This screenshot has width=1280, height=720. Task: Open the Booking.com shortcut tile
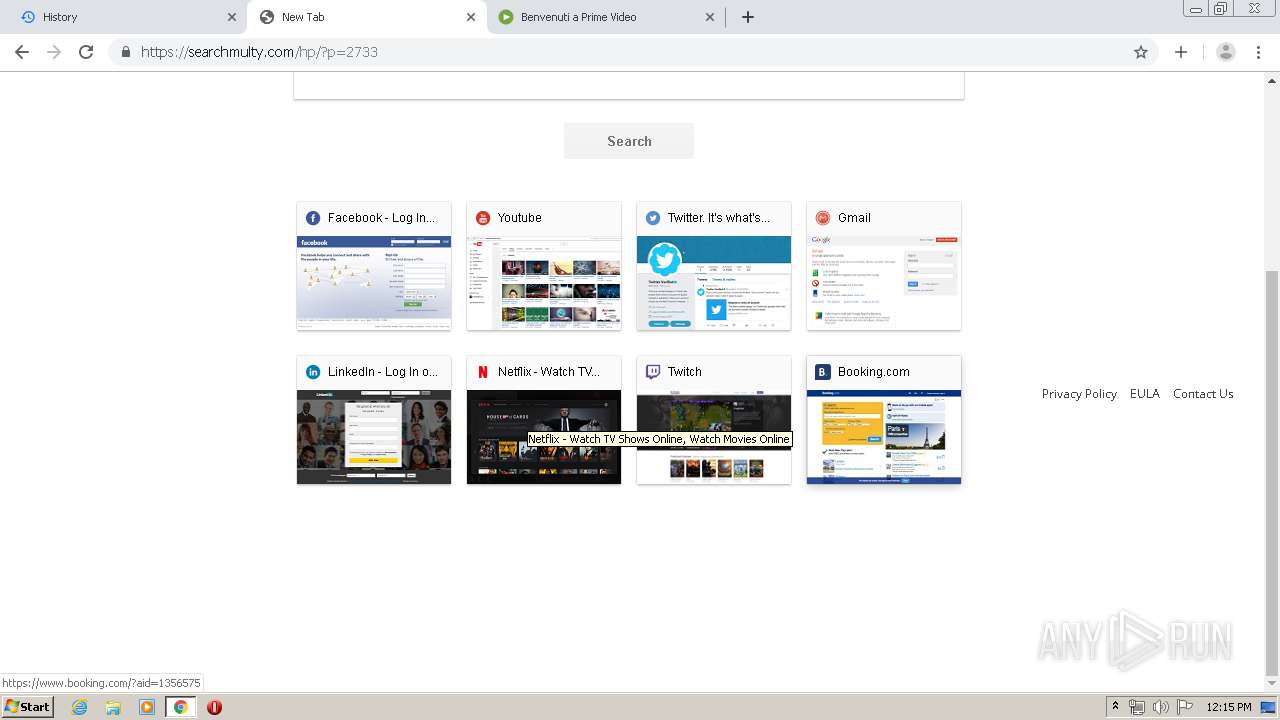[x=884, y=420]
